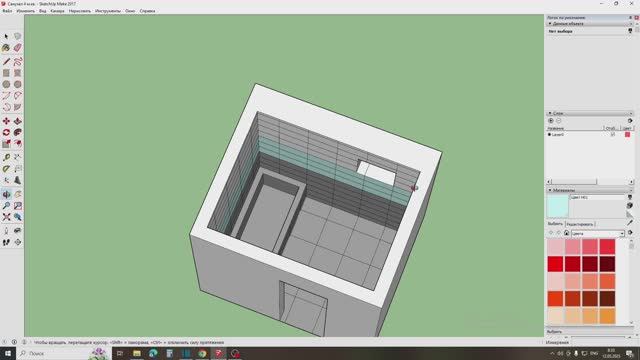Choose the Freehand drawing tool

click(18, 62)
